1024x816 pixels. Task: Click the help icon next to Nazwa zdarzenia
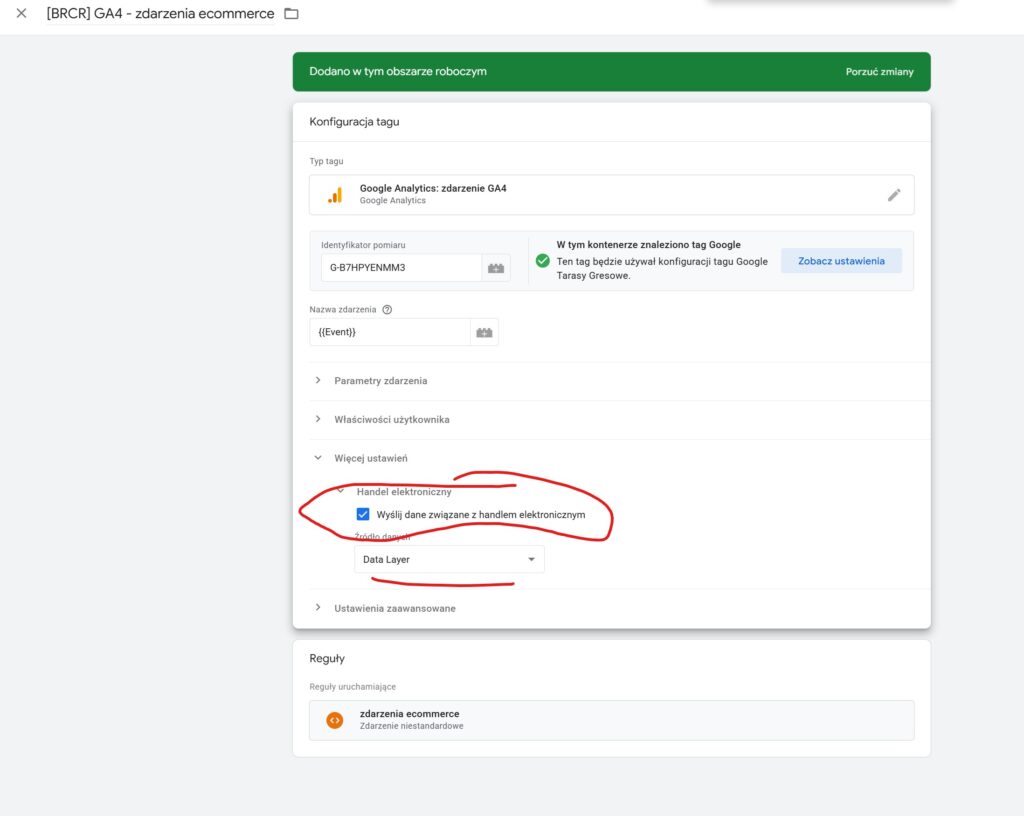pyautogui.click(x=387, y=310)
